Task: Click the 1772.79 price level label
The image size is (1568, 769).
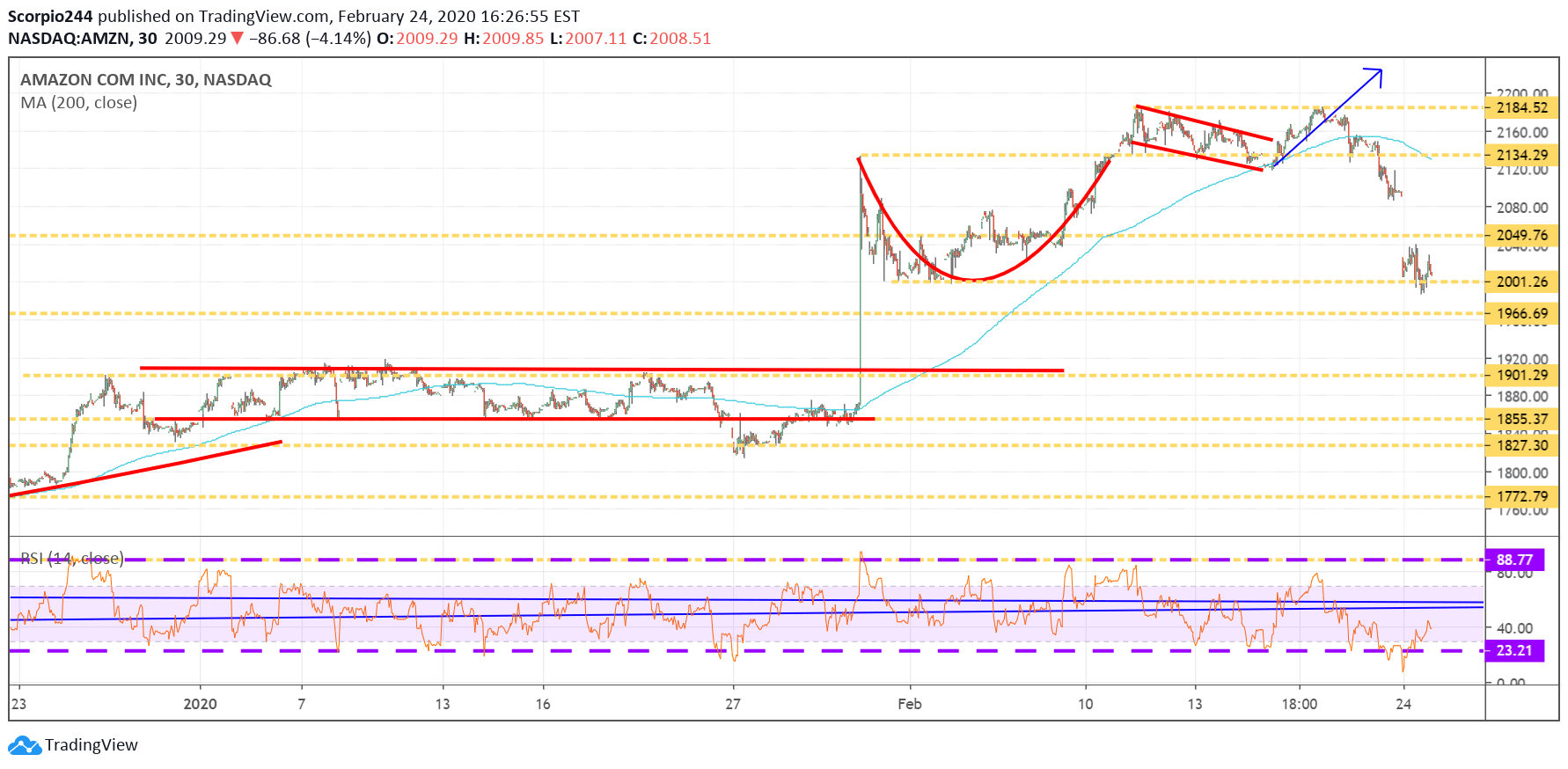Action: point(1521,496)
